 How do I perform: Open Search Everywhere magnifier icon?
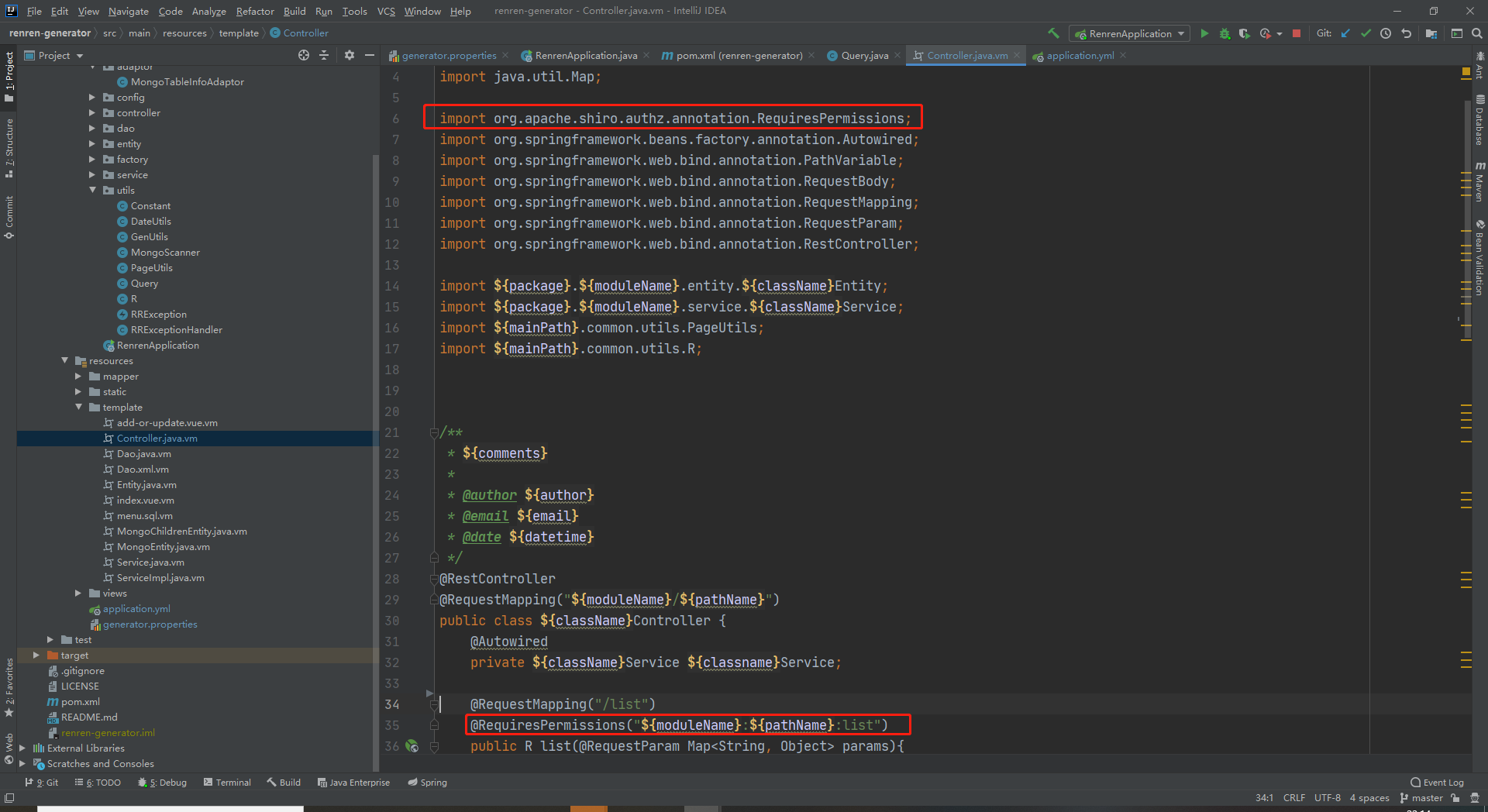pos(1477,33)
